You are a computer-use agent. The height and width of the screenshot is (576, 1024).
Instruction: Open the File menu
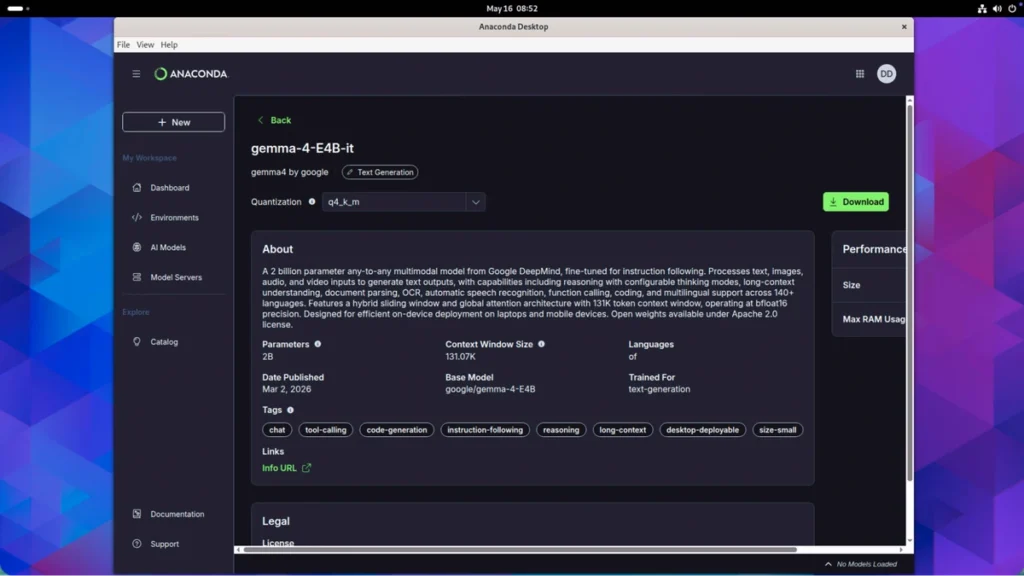123,45
